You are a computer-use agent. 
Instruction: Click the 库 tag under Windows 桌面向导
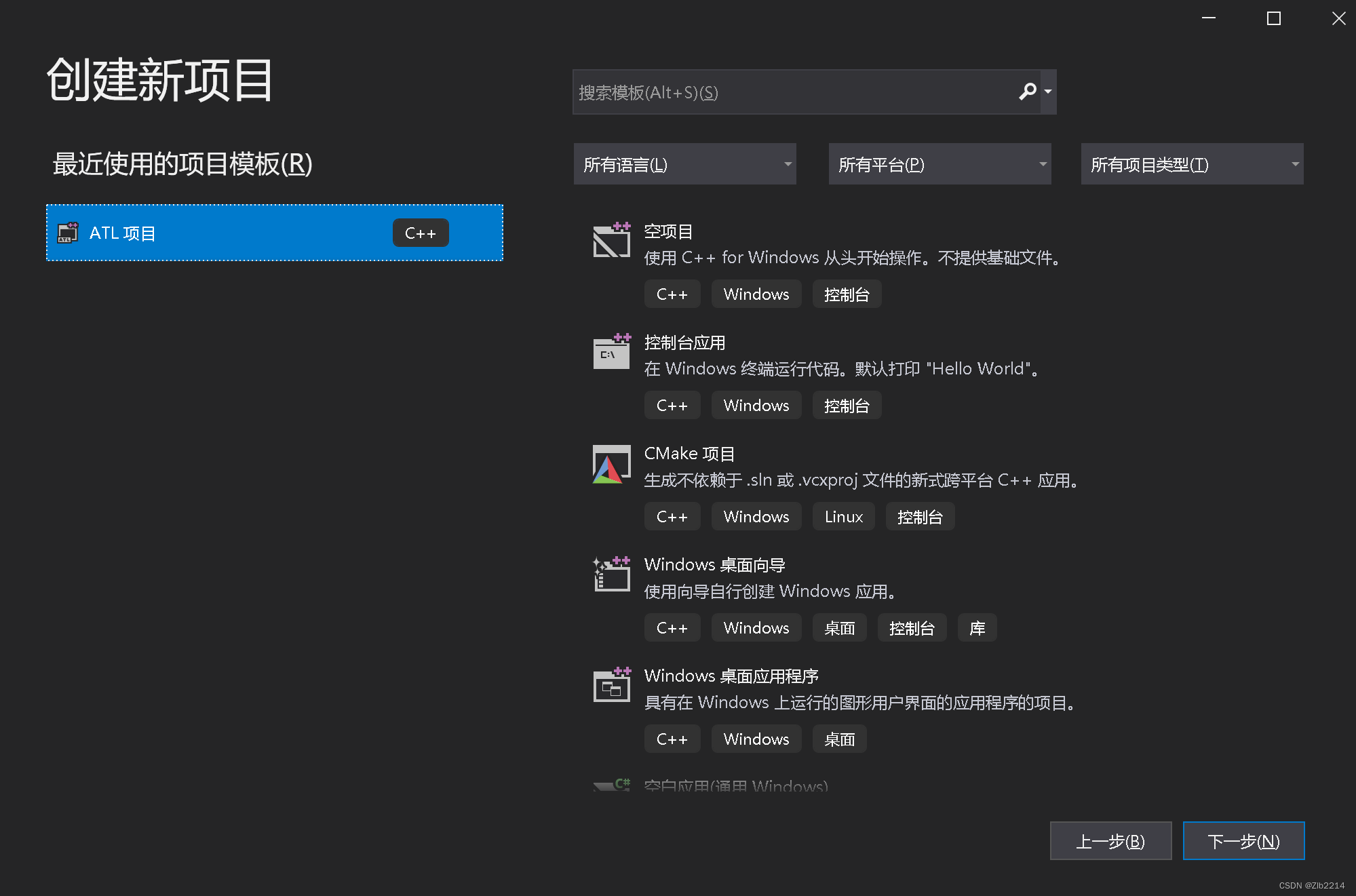[x=977, y=627]
